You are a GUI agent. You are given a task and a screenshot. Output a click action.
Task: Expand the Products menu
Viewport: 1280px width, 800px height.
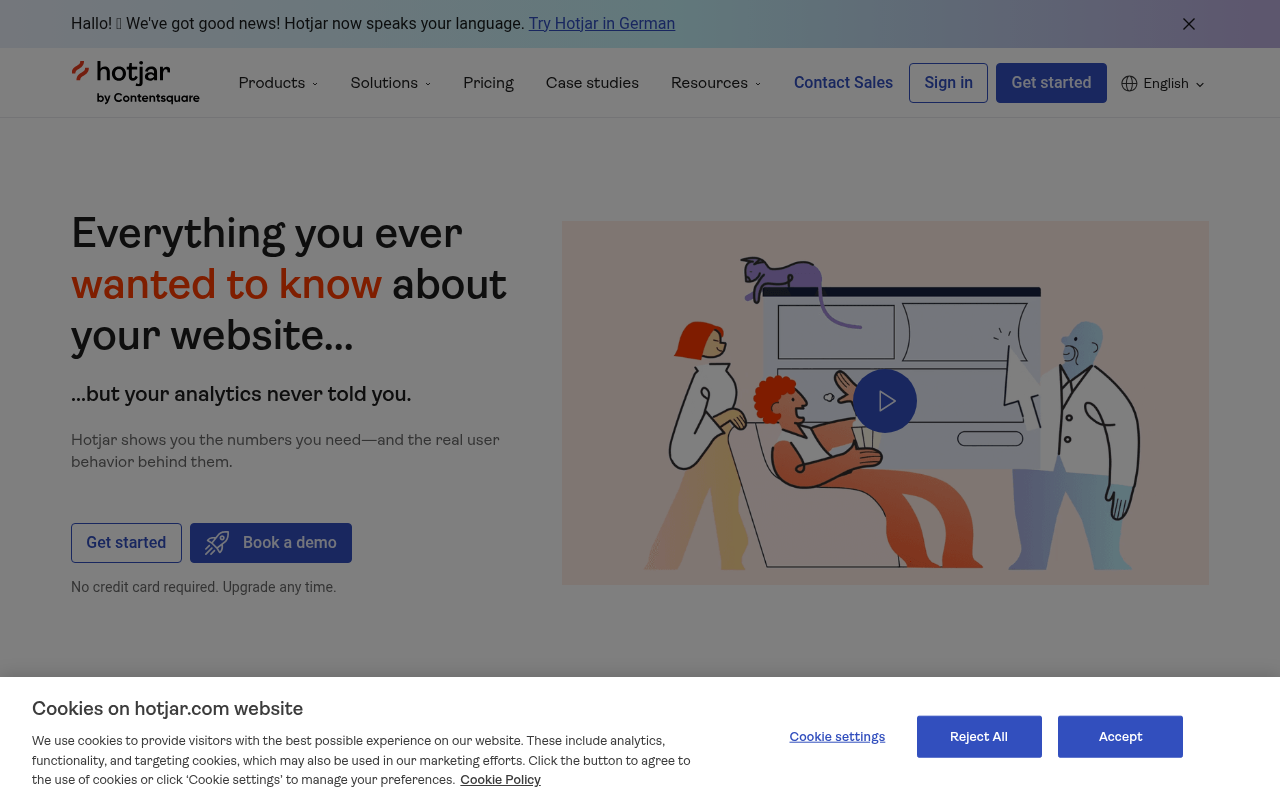click(x=278, y=83)
